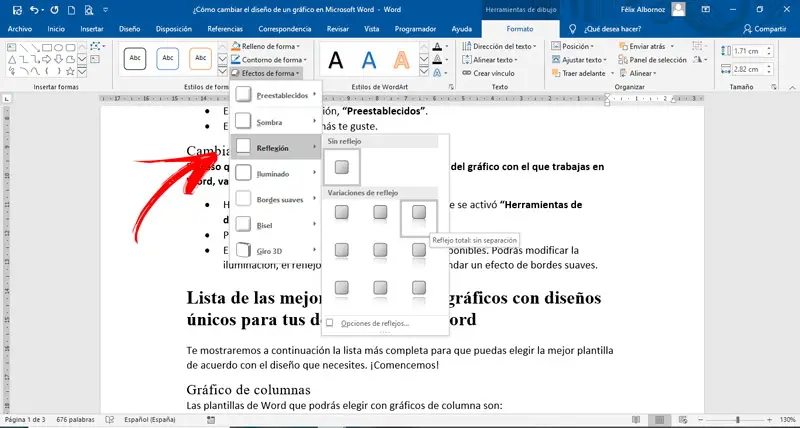Click the Crear vínculo link icon
Screen dimensions: 800x428
click(x=466, y=73)
